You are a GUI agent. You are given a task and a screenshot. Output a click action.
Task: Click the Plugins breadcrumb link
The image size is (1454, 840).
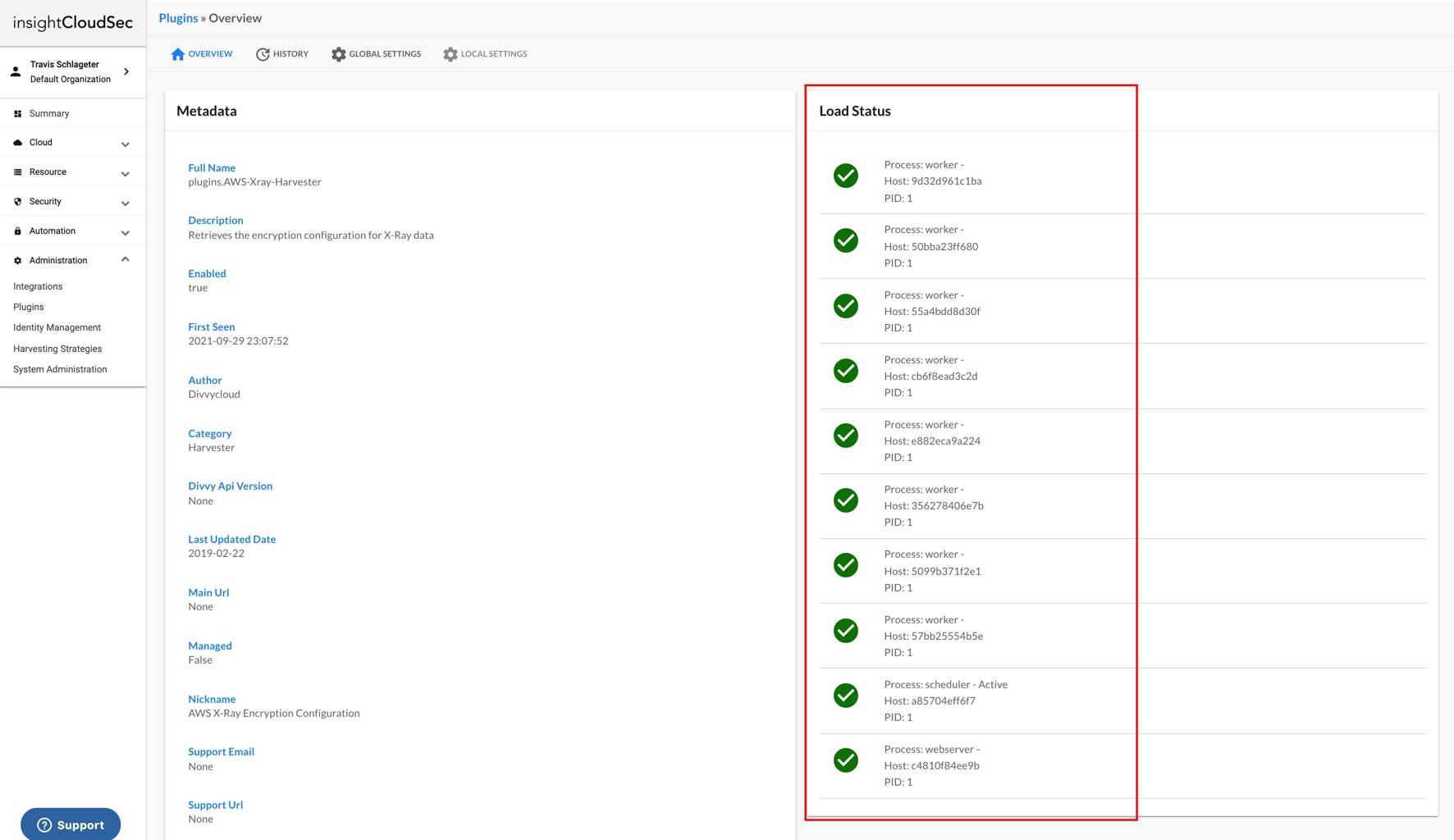coord(178,18)
